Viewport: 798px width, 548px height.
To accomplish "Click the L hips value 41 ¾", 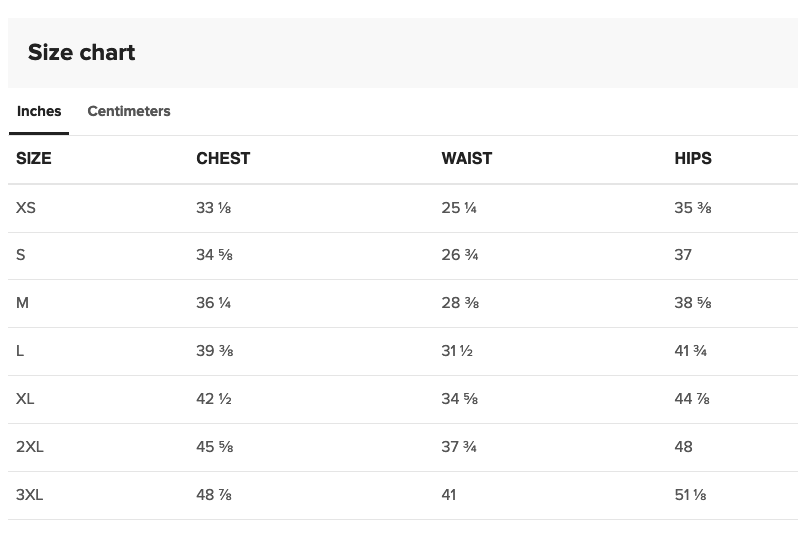I will point(691,351).
